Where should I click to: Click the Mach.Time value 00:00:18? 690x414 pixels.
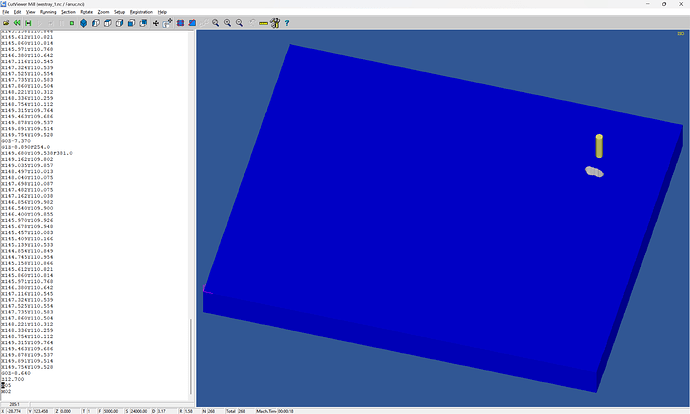[286, 411]
